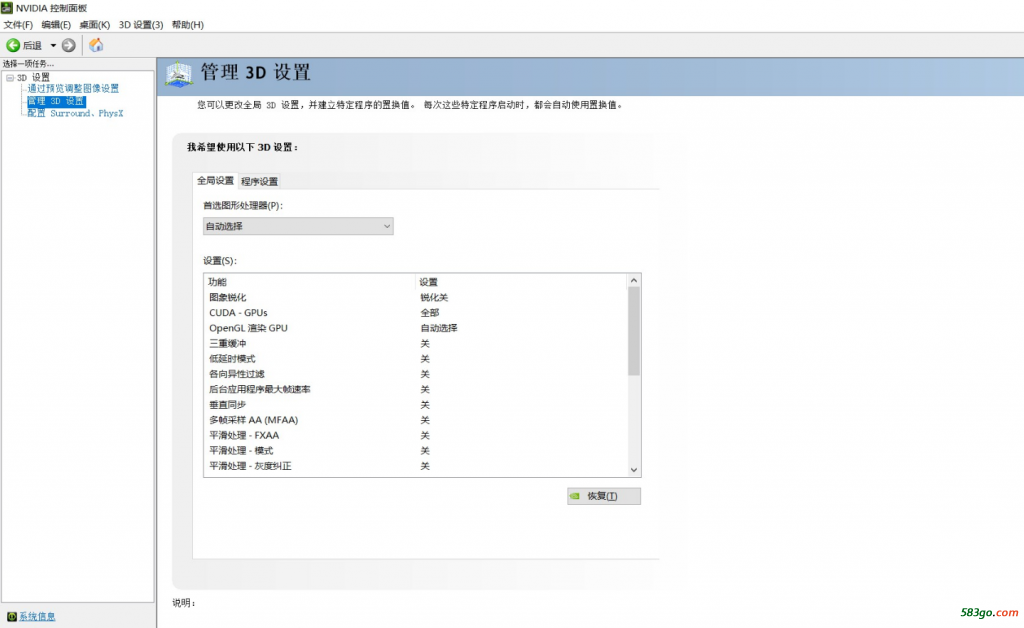Collapse the 3D 设置 tree node
Image resolution: width=1024 pixels, height=628 pixels.
[10, 78]
